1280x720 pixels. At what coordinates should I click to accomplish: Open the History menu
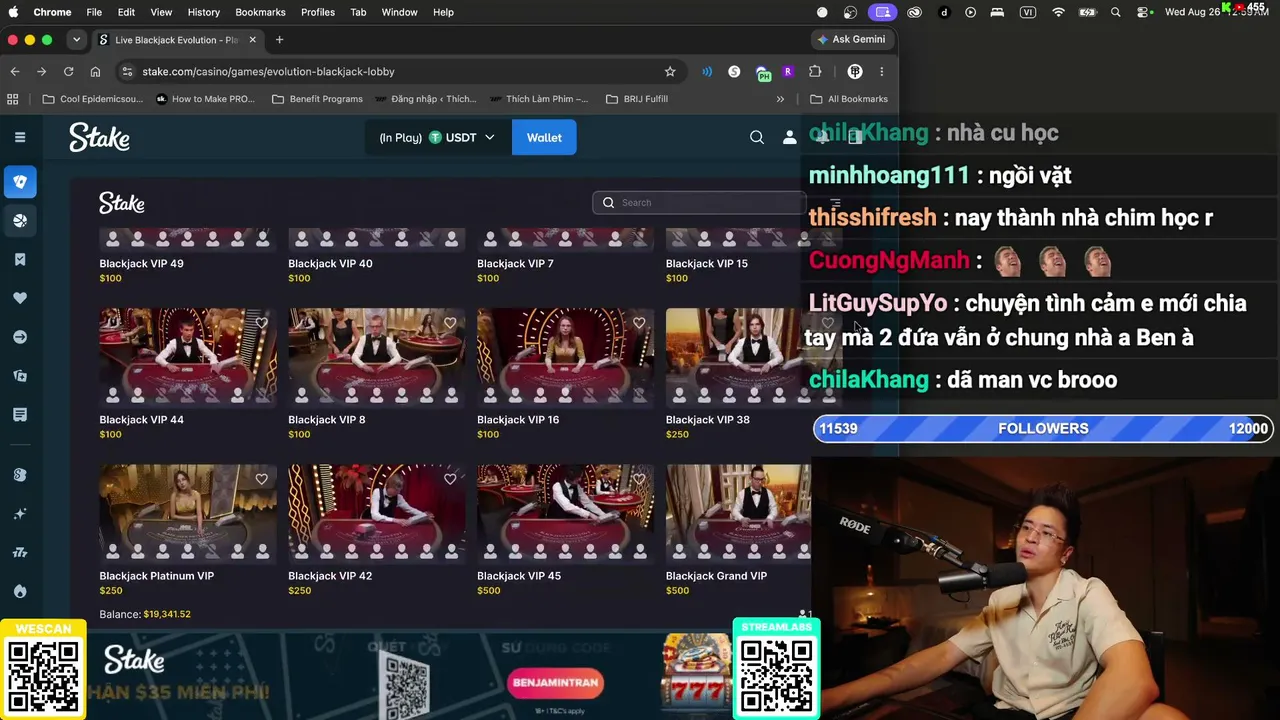[203, 12]
